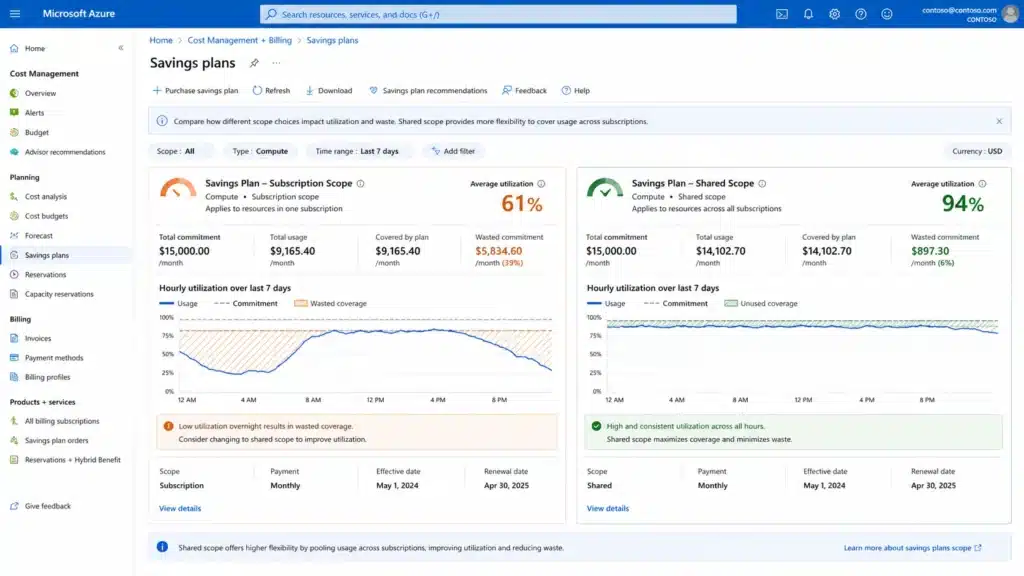Click the Usage legend in Subscription Scope chart
The height and width of the screenshot is (576, 1024).
pos(178,304)
